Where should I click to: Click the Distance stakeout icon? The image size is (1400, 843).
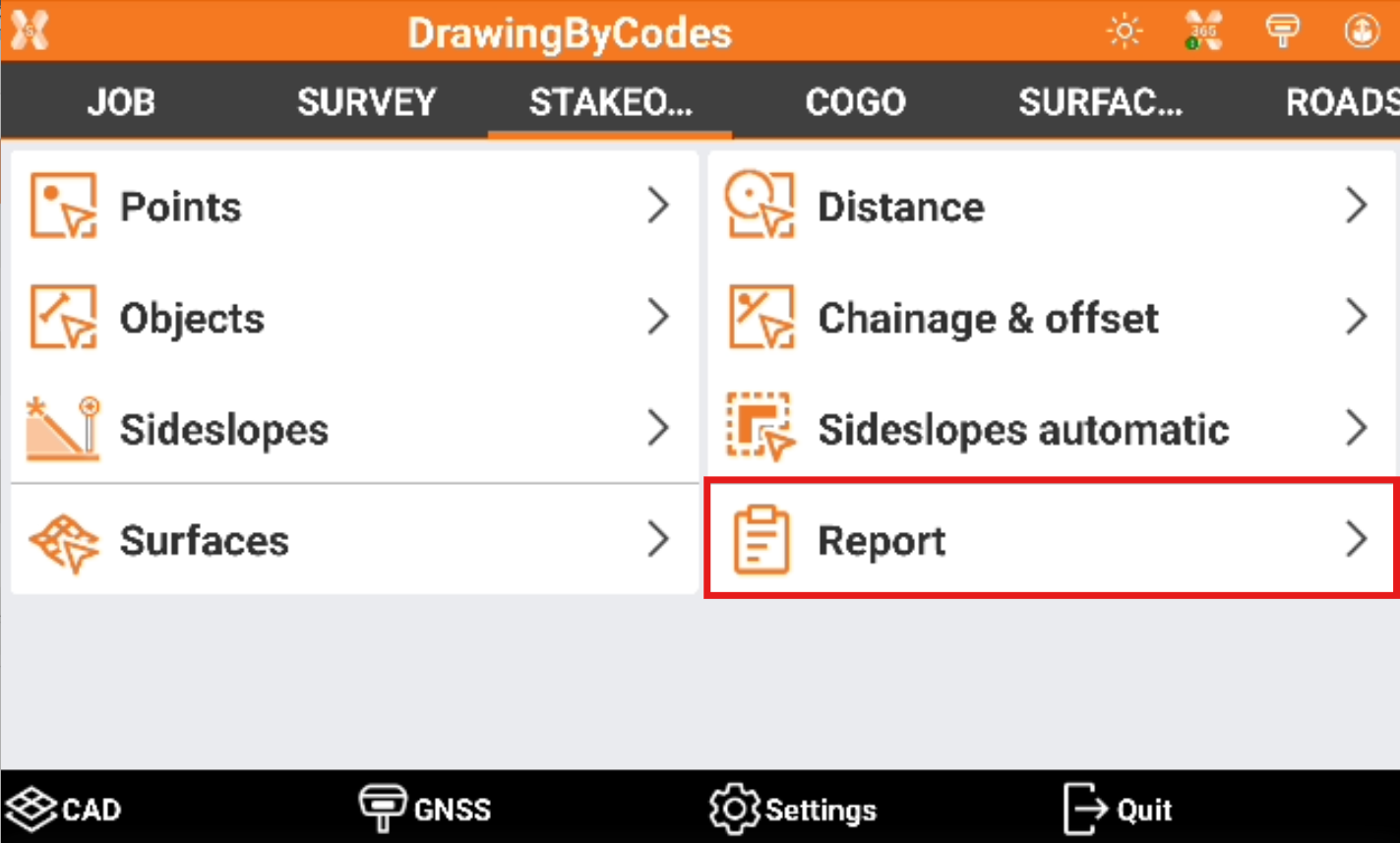[x=760, y=206]
